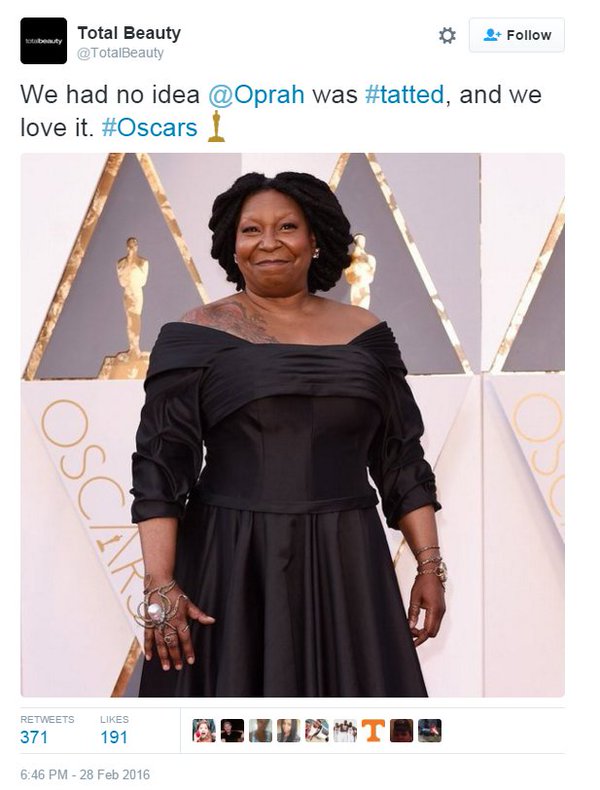Open the first red-haired user avatar
This screenshot has width=600, height=790.
point(204,731)
